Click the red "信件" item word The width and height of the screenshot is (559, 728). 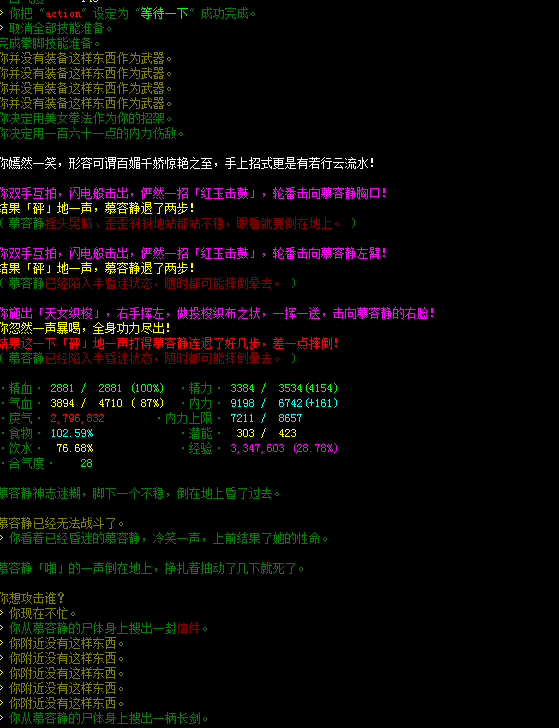click(188, 629)
